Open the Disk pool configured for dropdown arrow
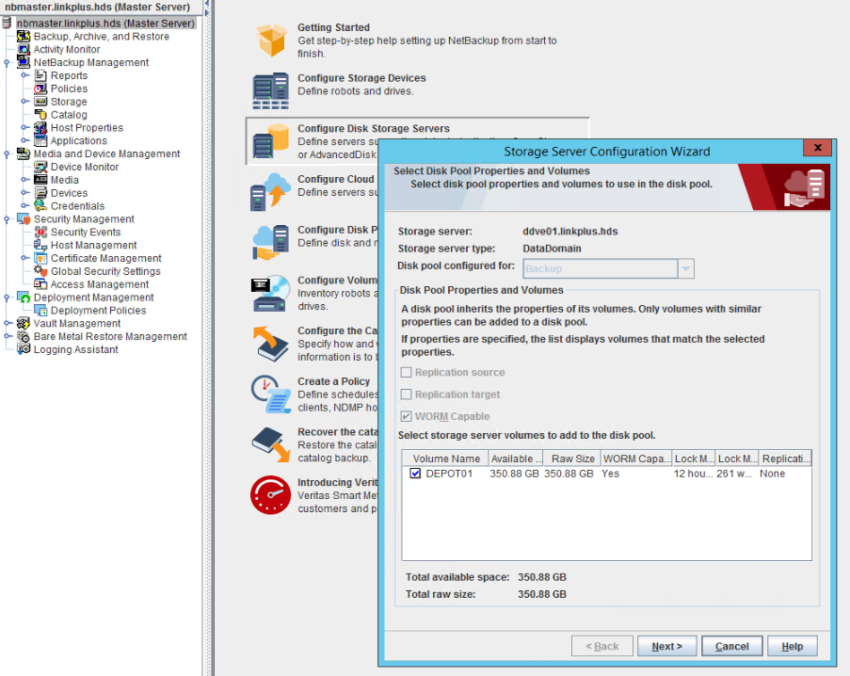This screenshot has width=850, height=676. coord(686,268)
